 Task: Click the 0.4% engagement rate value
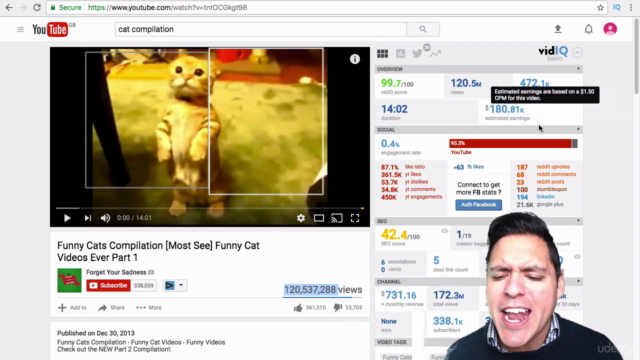tap(390, 144)
